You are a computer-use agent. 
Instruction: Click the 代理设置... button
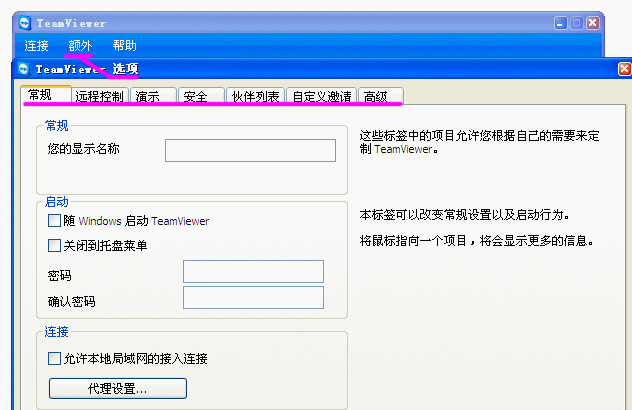point(118,388)
